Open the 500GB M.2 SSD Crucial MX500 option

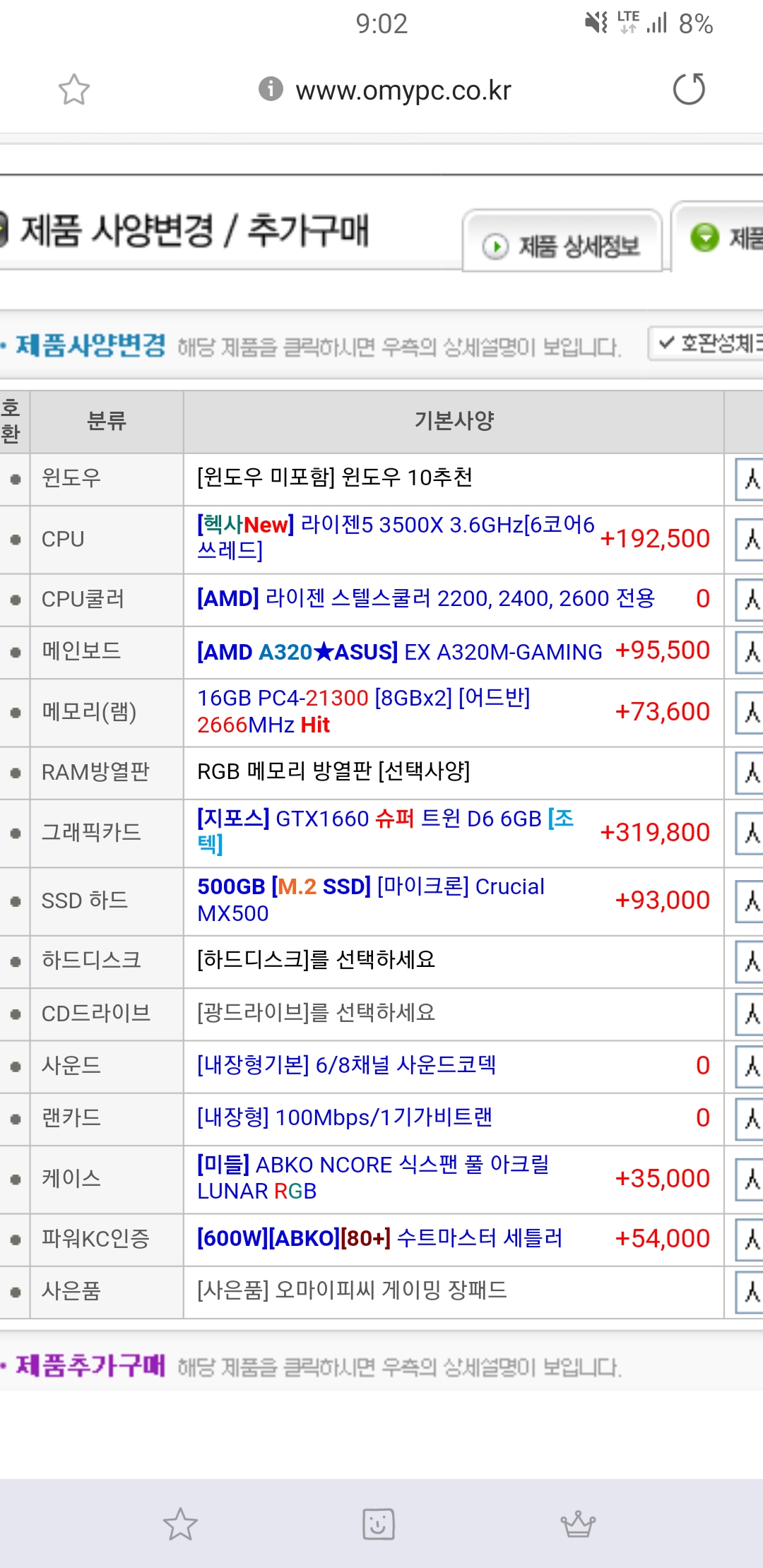pos(371,900)
